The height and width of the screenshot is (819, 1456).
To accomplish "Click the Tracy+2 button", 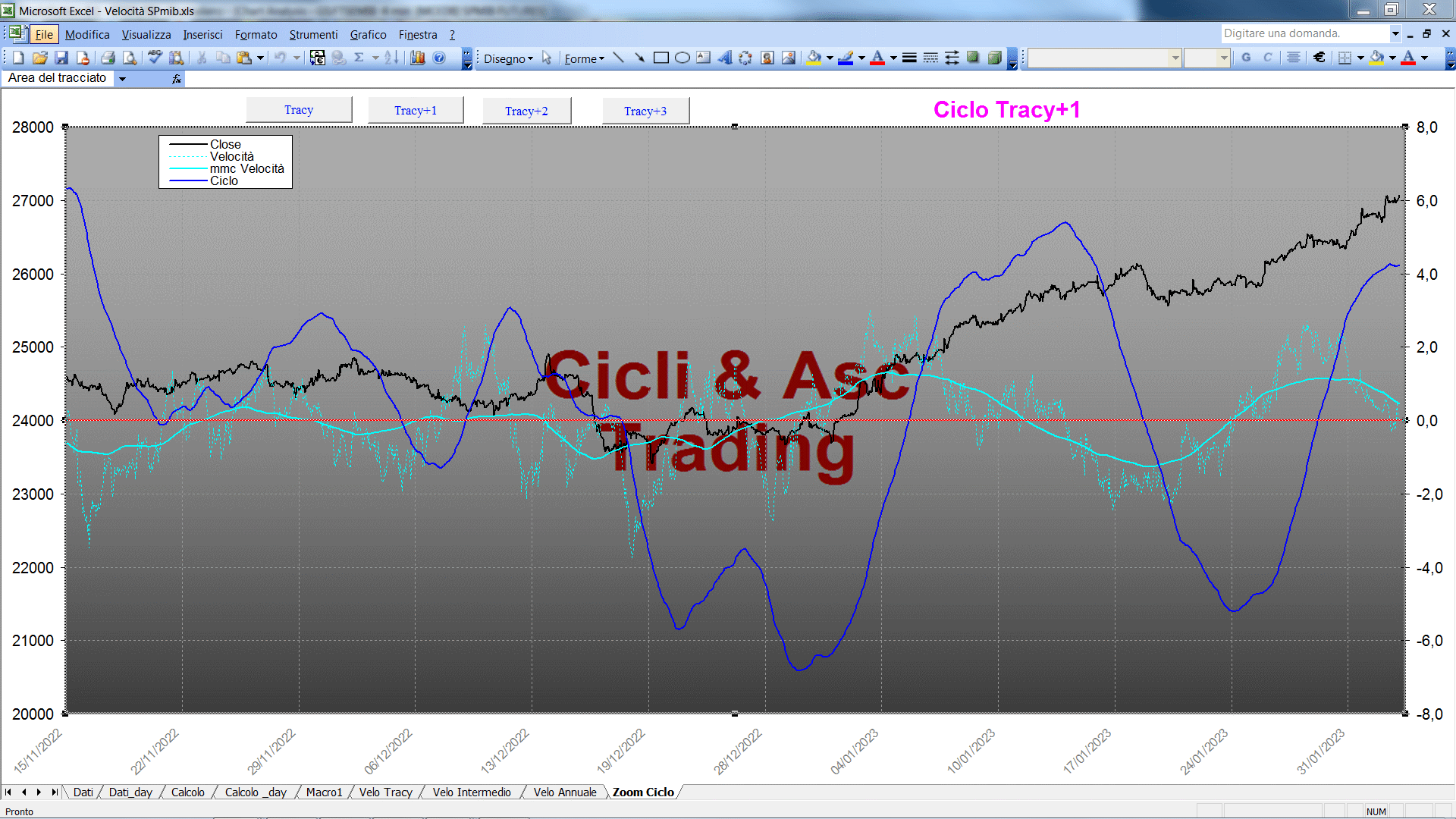I will (x=526, y=111).
